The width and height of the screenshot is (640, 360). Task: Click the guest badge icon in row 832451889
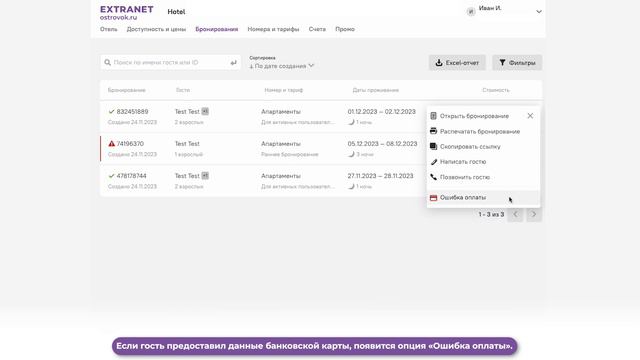[205, 111]
